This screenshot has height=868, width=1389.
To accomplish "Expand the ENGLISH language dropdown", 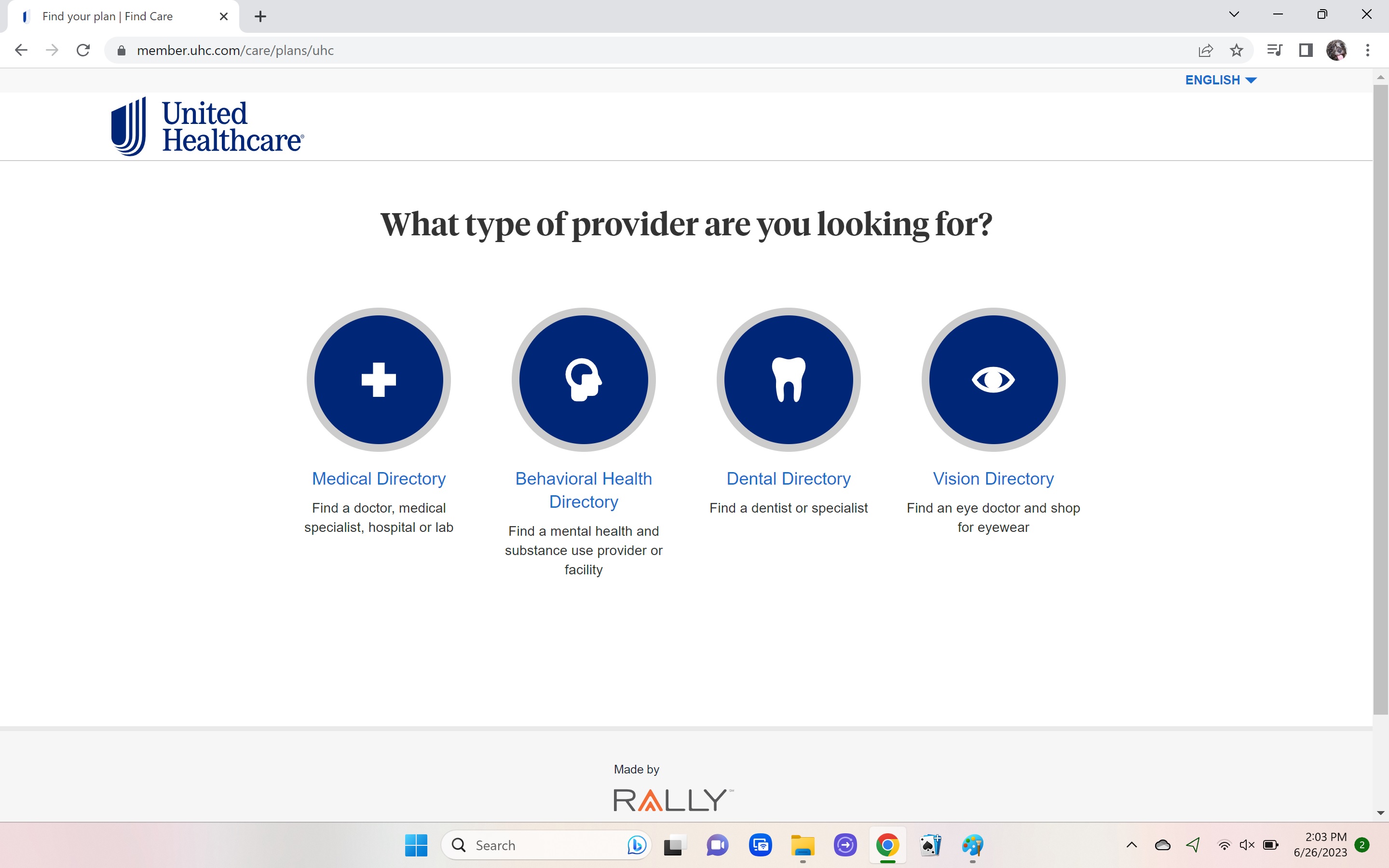I will point(1220,80).
